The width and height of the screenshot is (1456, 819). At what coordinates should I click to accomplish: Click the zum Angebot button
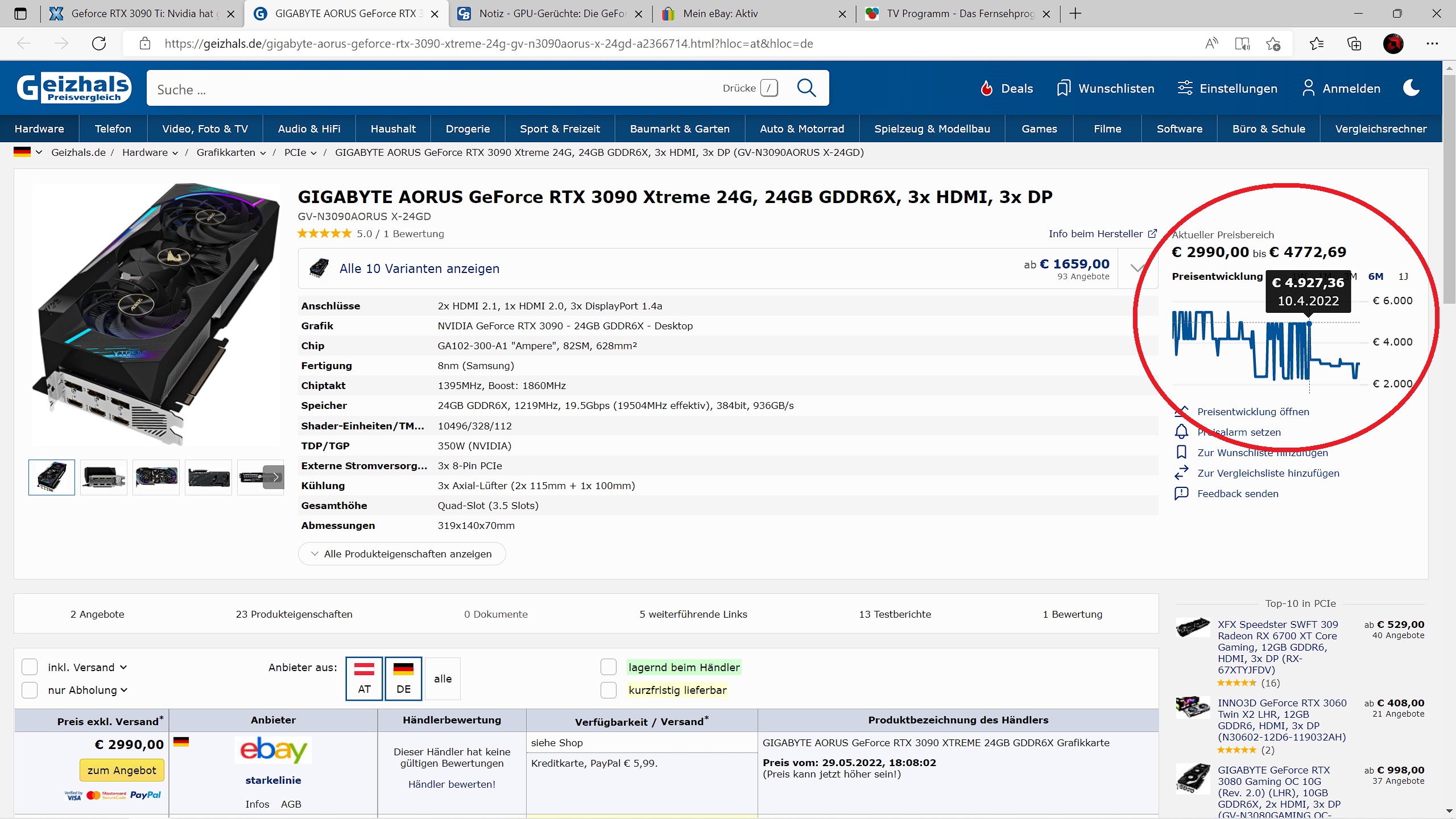click(x=122, y=770)
